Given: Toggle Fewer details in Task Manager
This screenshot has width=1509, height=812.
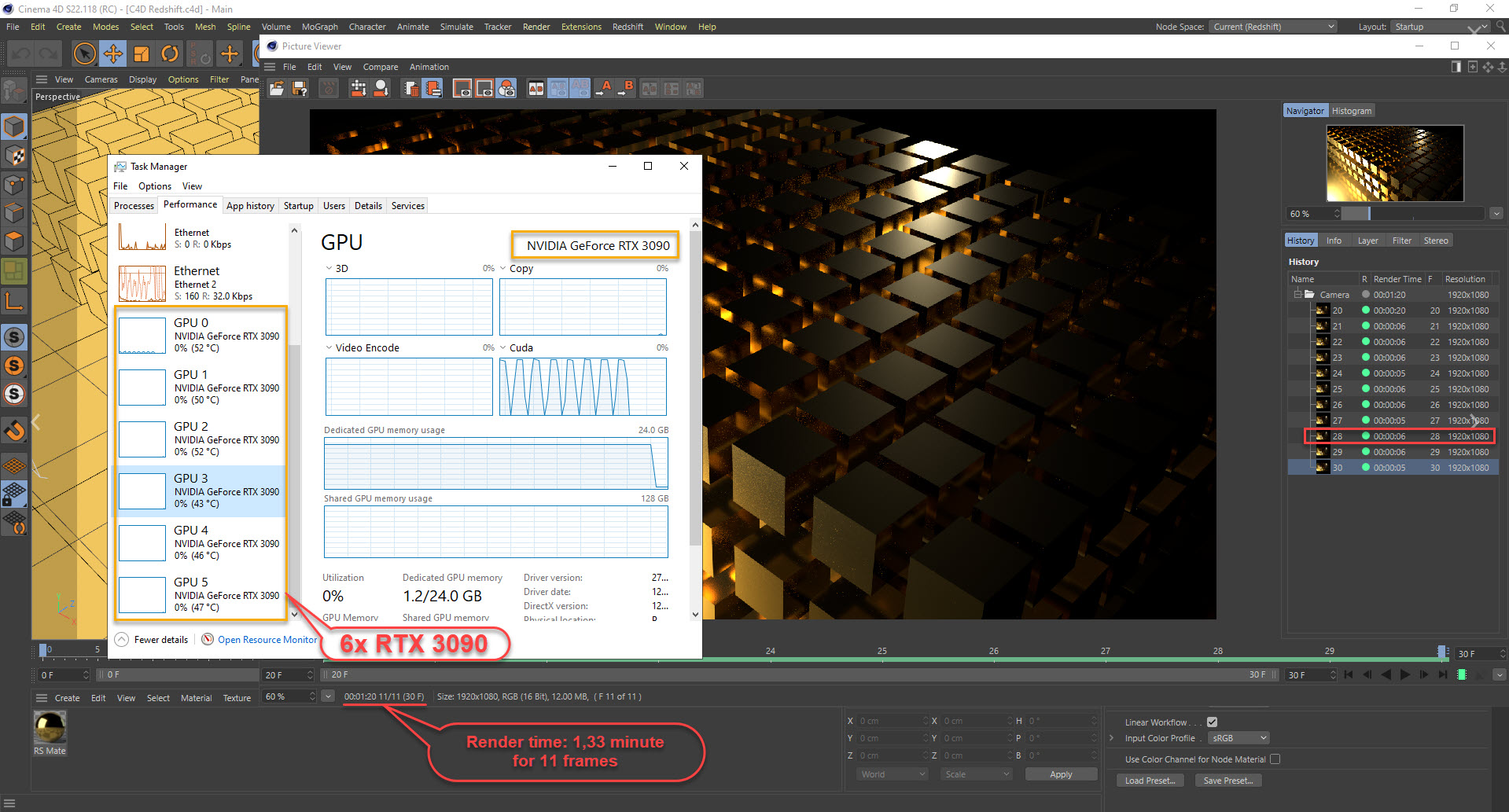Looking at the screenshot, I should pos(153,640).
